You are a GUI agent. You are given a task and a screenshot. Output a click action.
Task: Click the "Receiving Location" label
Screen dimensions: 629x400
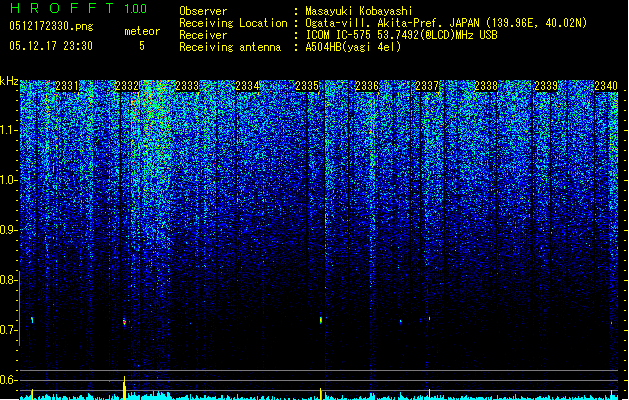(233, 23)
